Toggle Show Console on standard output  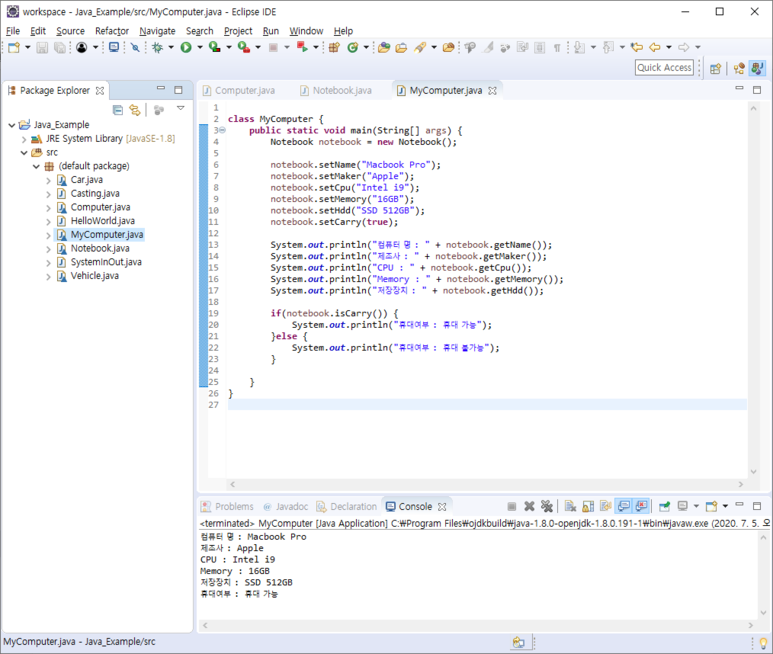pos(624,506)
